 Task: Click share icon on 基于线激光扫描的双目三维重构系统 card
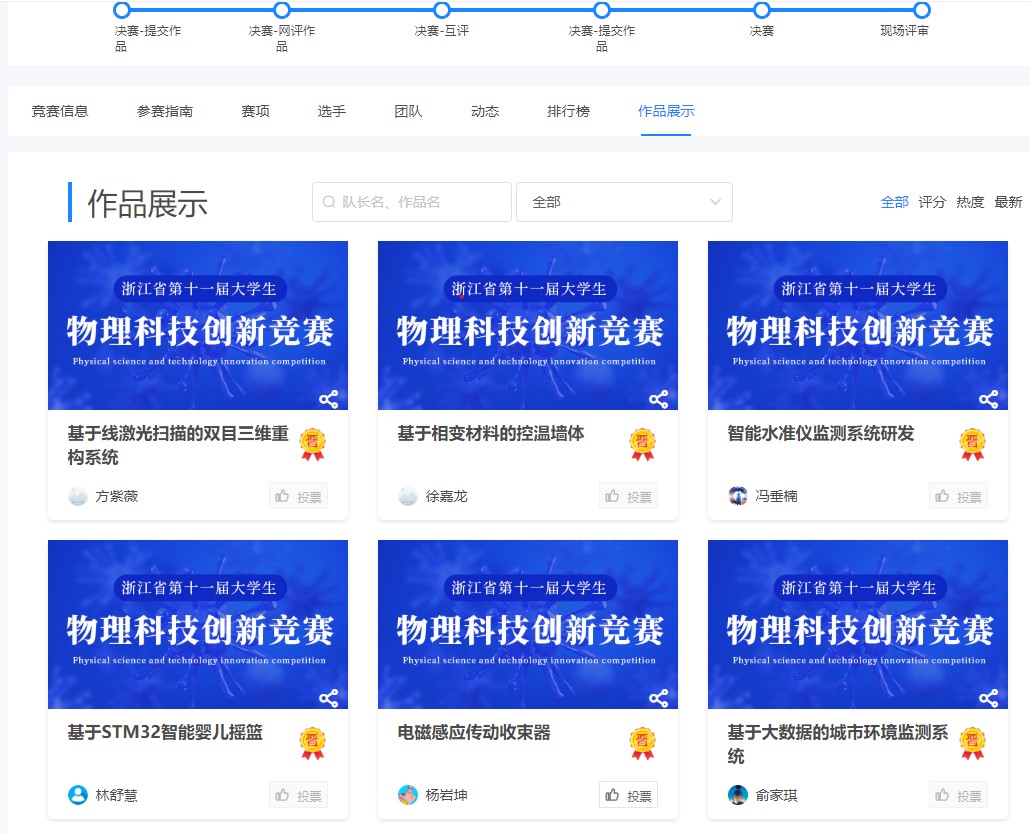tap(328, 400)
